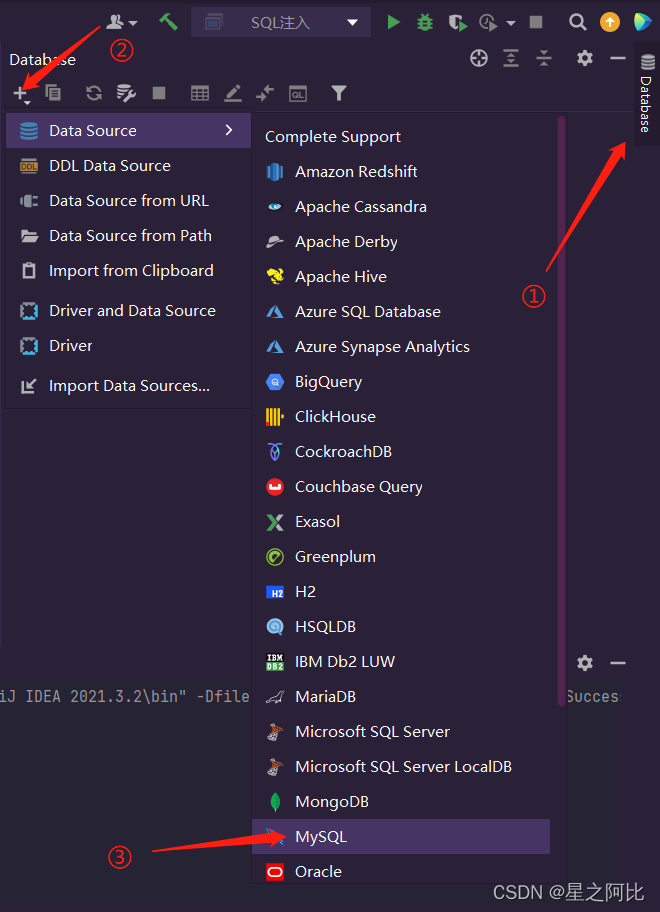Viewport: 660px width, 912px height.
Task: Select Exasol data source
Action: tap(401, 522)
